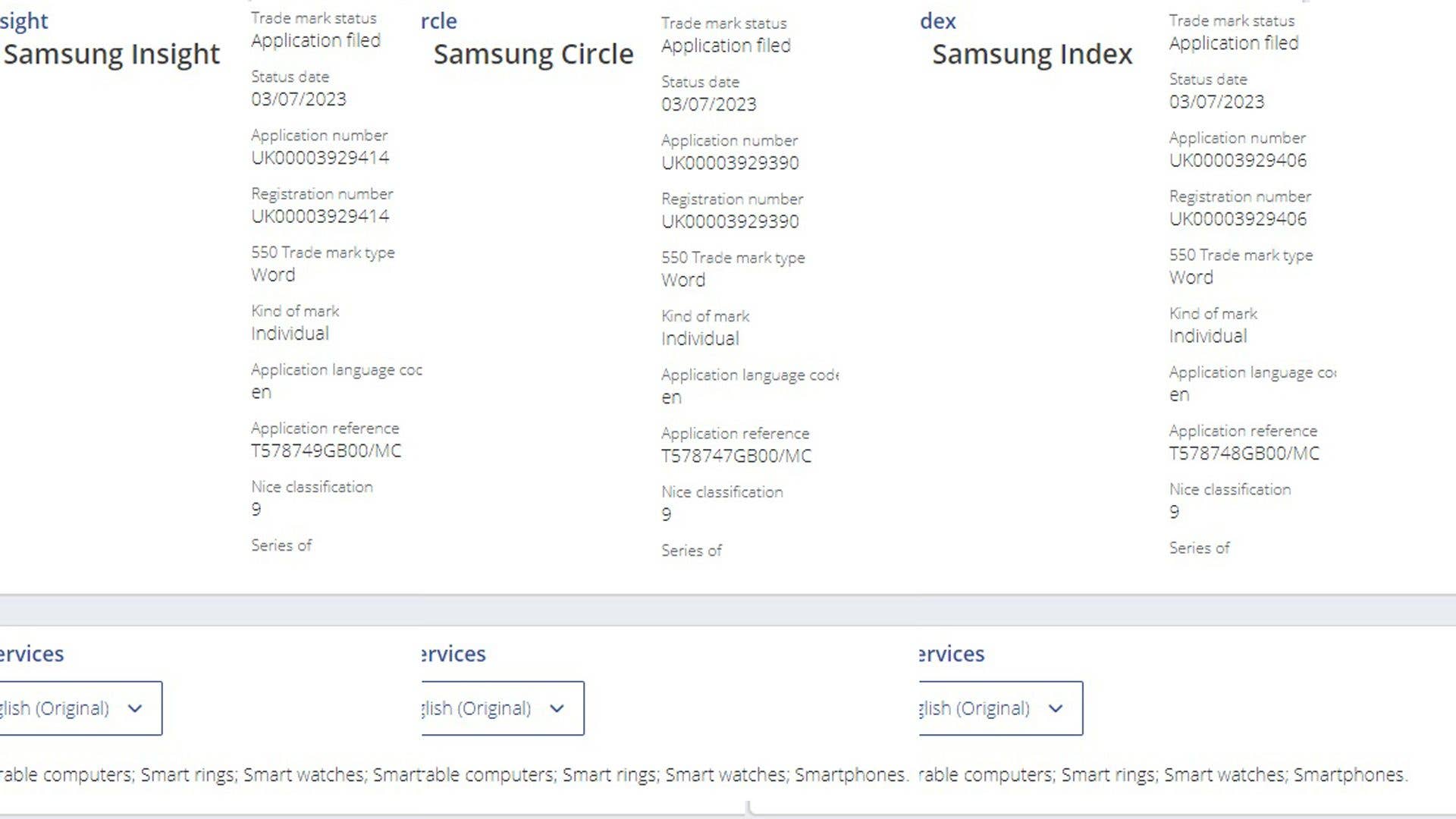
Task: Click the Samsung Circle trade mark text
Action: click(533, 55)
